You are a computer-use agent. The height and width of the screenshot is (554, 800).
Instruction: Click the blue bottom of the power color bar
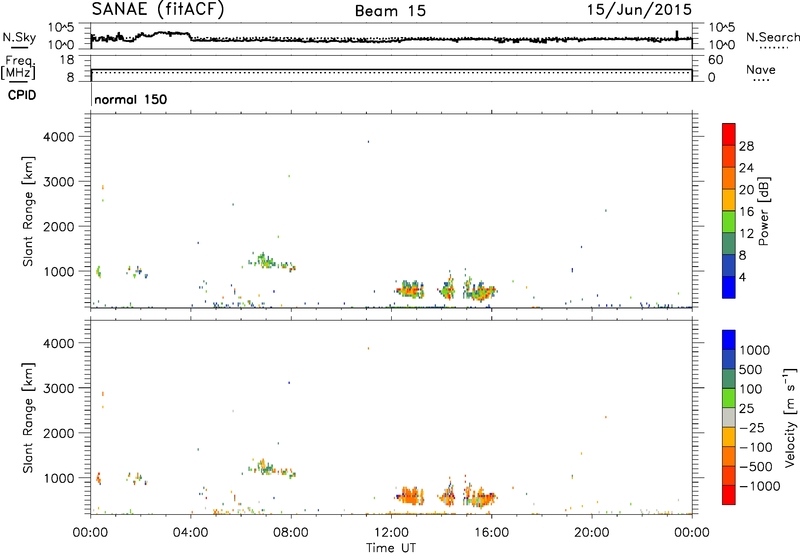coord(729,287)
